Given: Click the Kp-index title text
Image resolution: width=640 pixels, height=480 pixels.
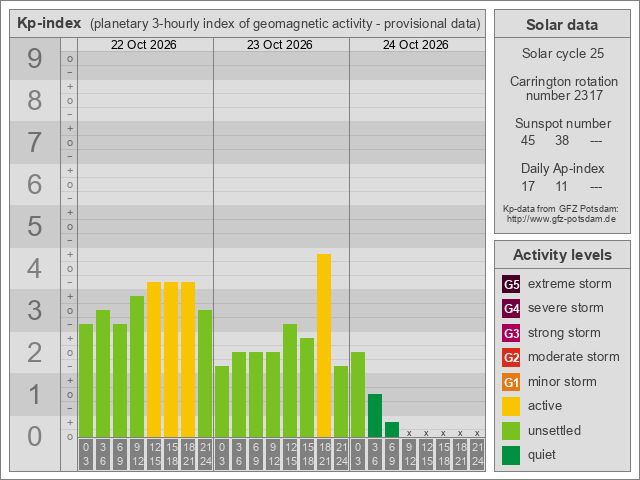Looking at the screenshot, I should click(49, 23).
